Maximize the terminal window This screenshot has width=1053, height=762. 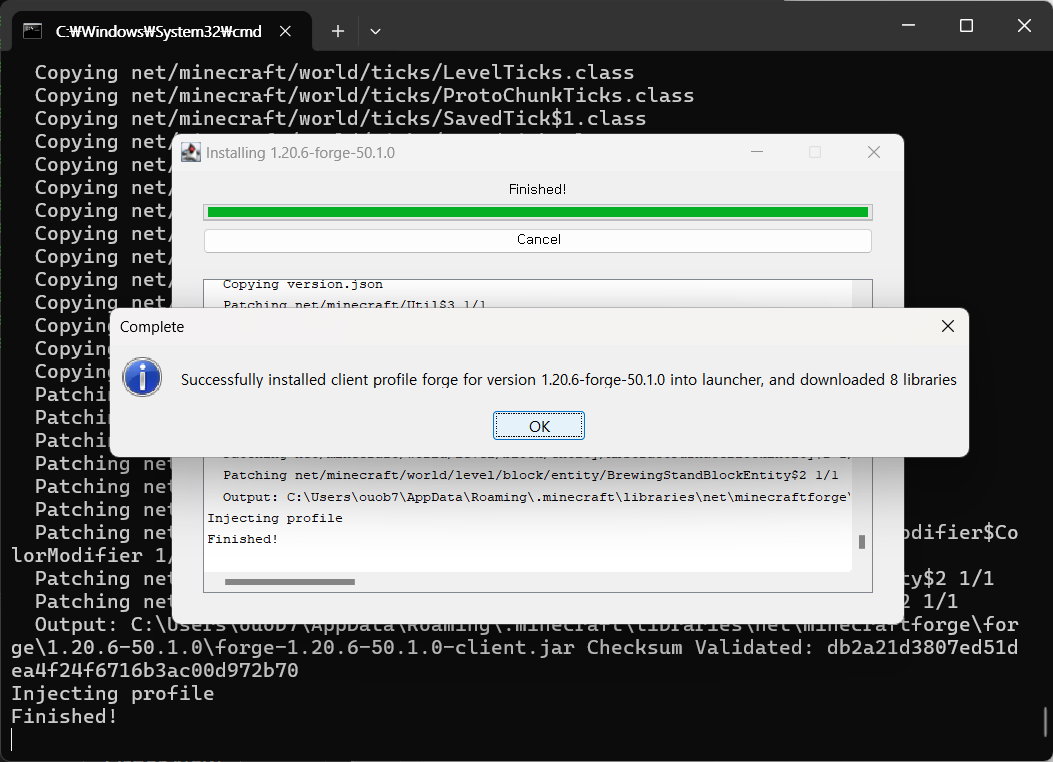pyautogui.click(x=966, y=26)
